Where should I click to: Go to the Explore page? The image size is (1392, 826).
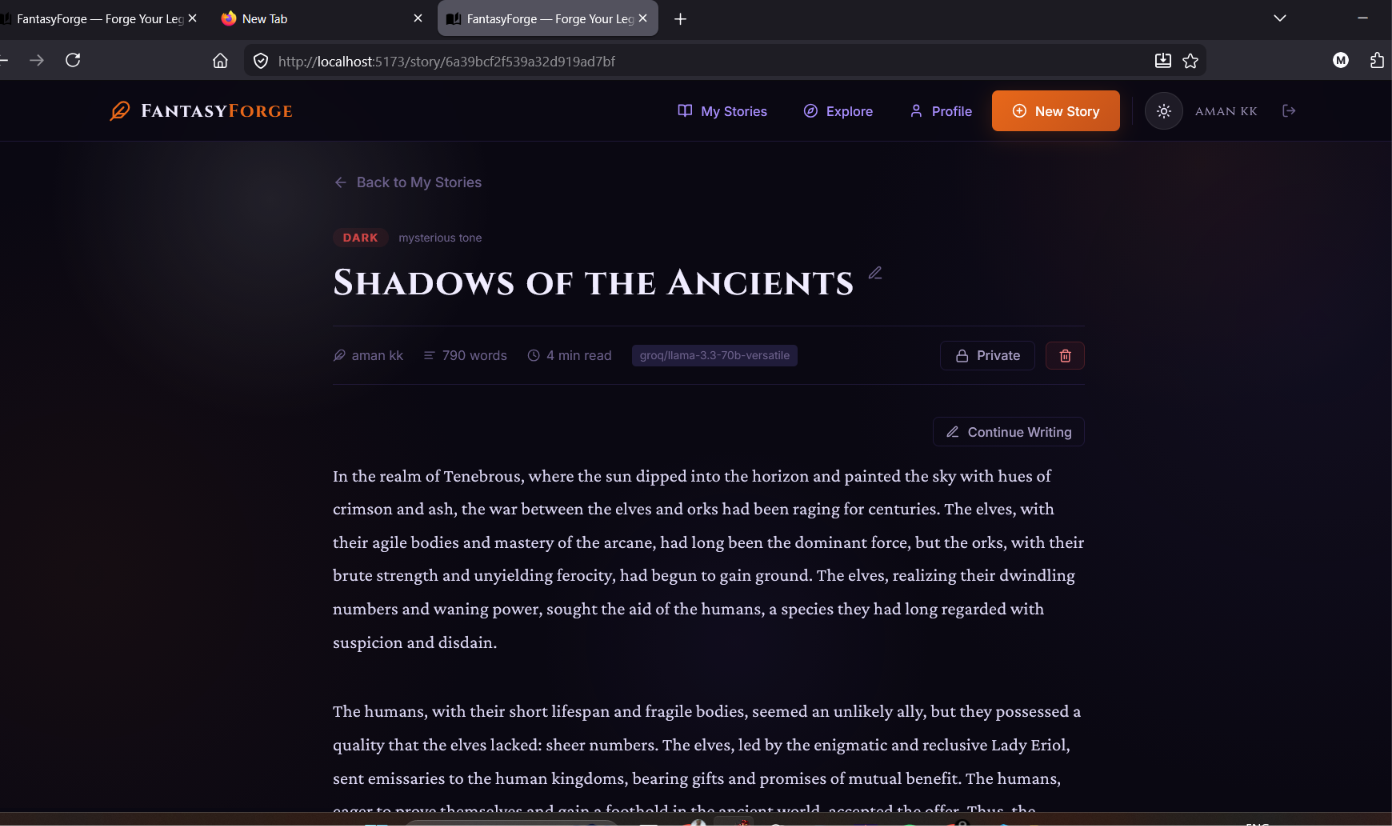838,111
